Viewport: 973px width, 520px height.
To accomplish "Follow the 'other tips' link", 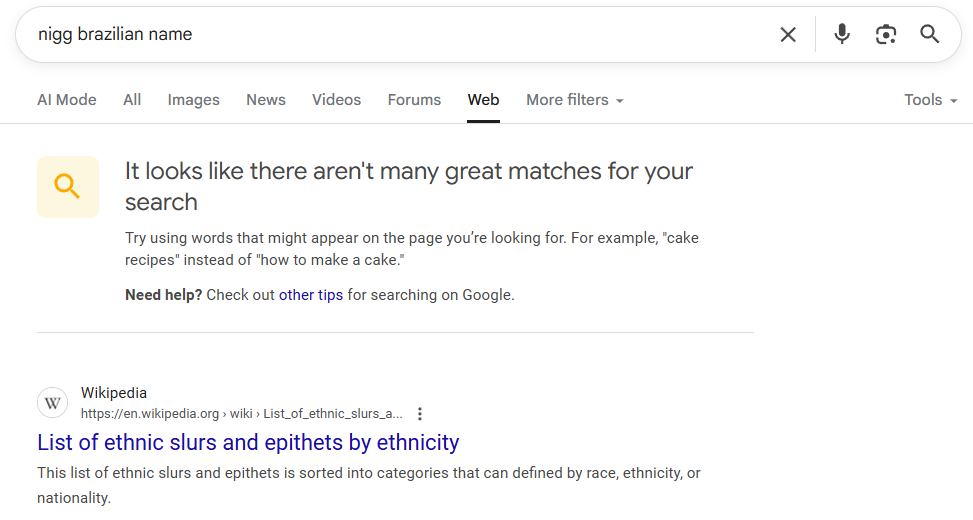I will coord(311,295).
